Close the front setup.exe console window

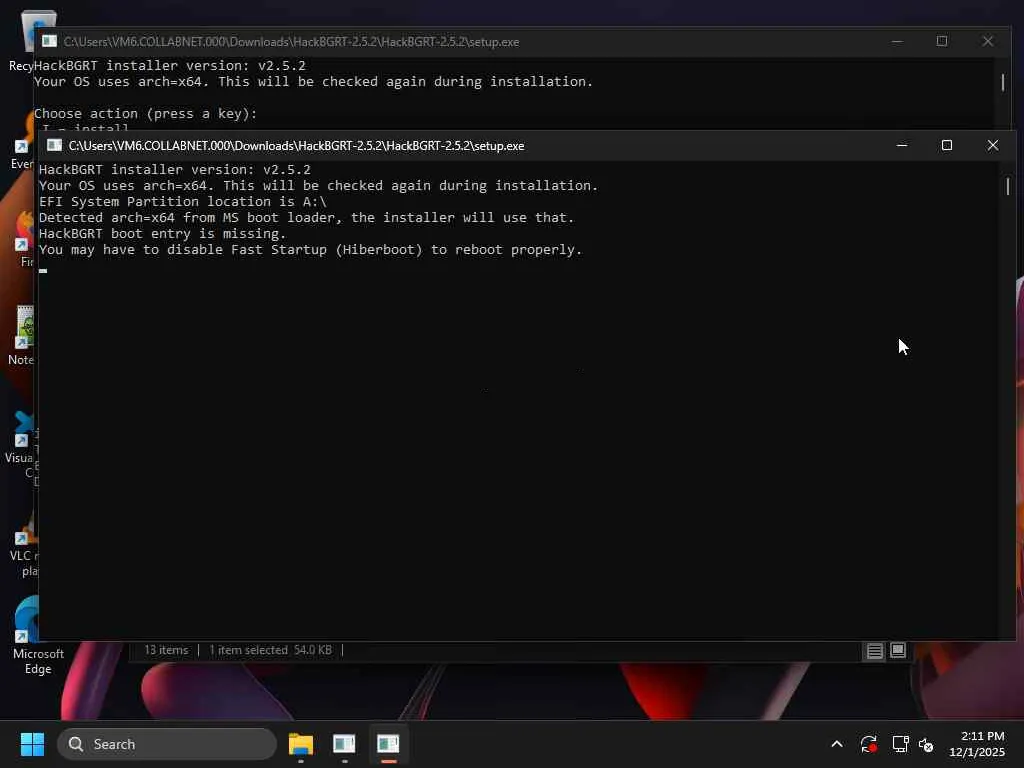click(x=993, y=145)
